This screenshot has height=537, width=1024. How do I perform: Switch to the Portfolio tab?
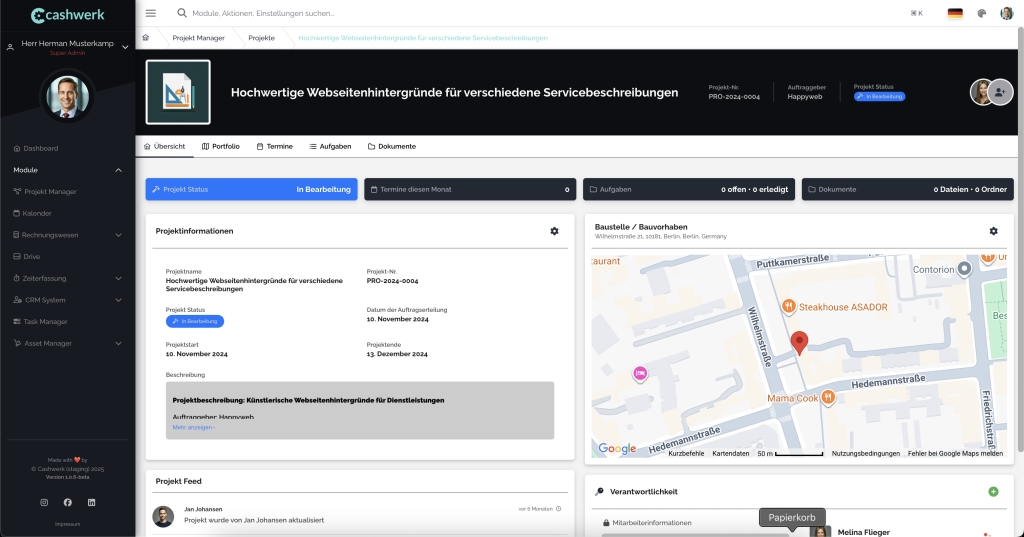[221, 146]
